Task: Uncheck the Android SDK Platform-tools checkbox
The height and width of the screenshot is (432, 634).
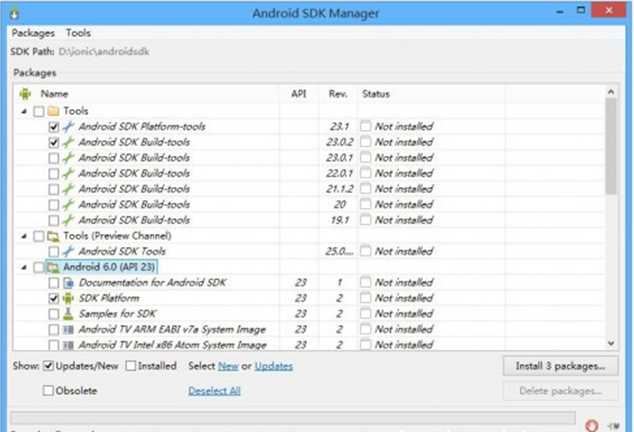Action: click(54, 127)
